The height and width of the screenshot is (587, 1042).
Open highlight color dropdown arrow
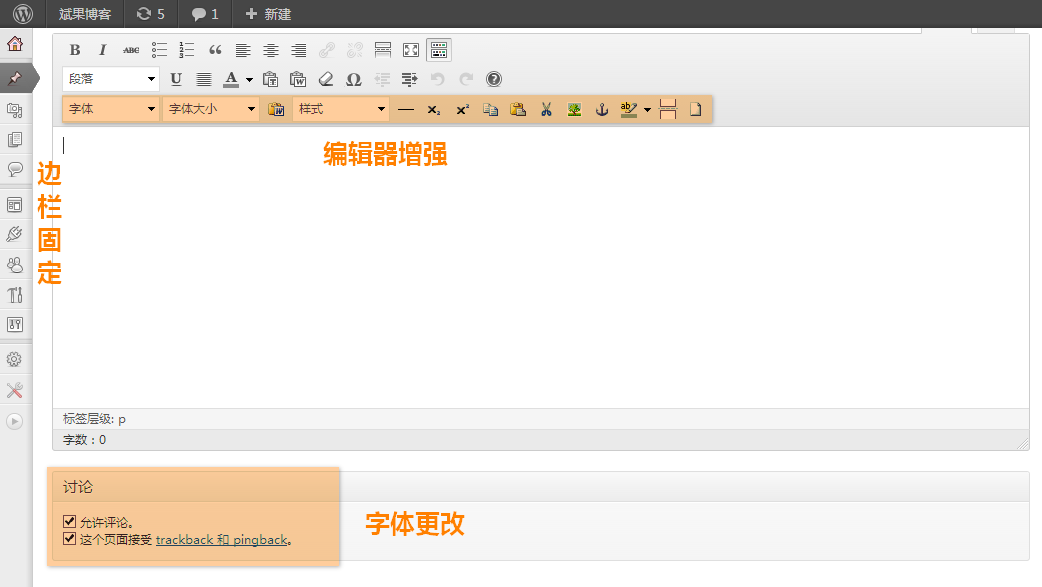[x=647, y=110]
